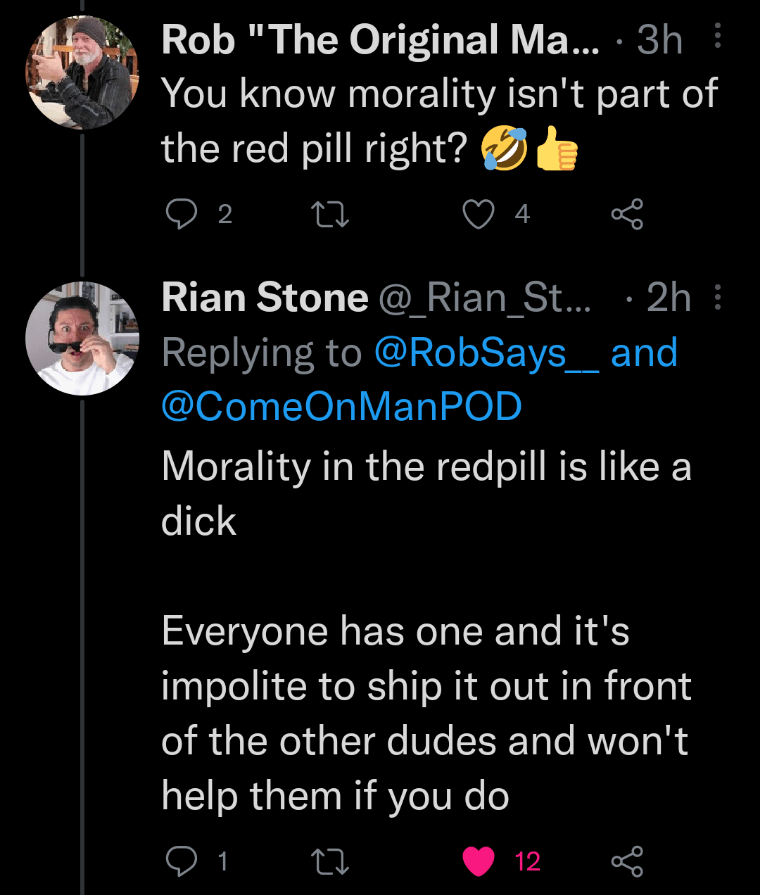Open more options on Rian Stone's tweet
The width and height of the screenshot is (760, 895).
coord(716,297)
